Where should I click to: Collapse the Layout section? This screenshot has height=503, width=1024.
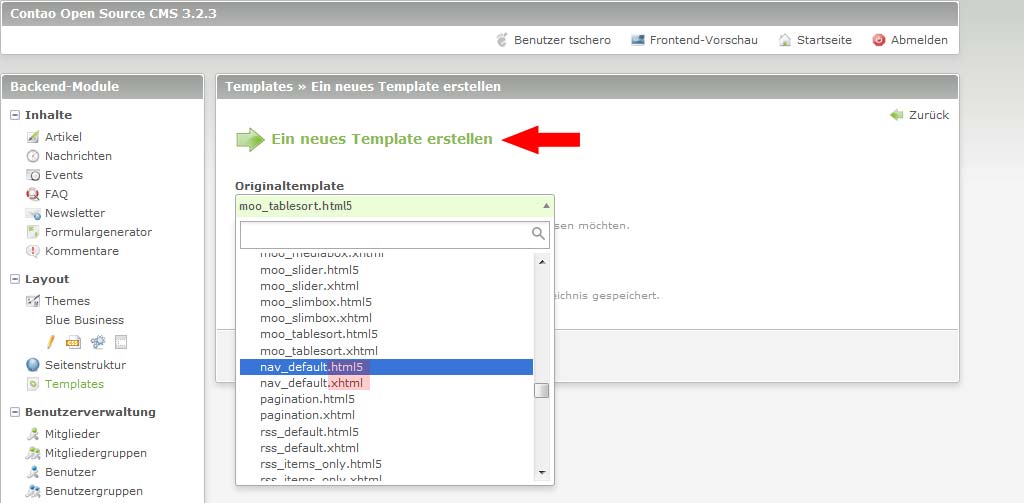tap(16, 279)
